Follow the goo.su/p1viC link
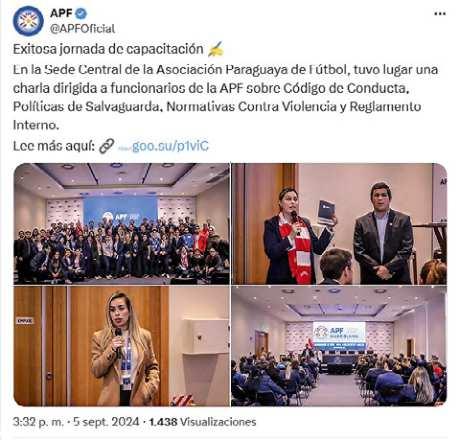This screenshot has width=459, height=440. (x=170, y=146)
